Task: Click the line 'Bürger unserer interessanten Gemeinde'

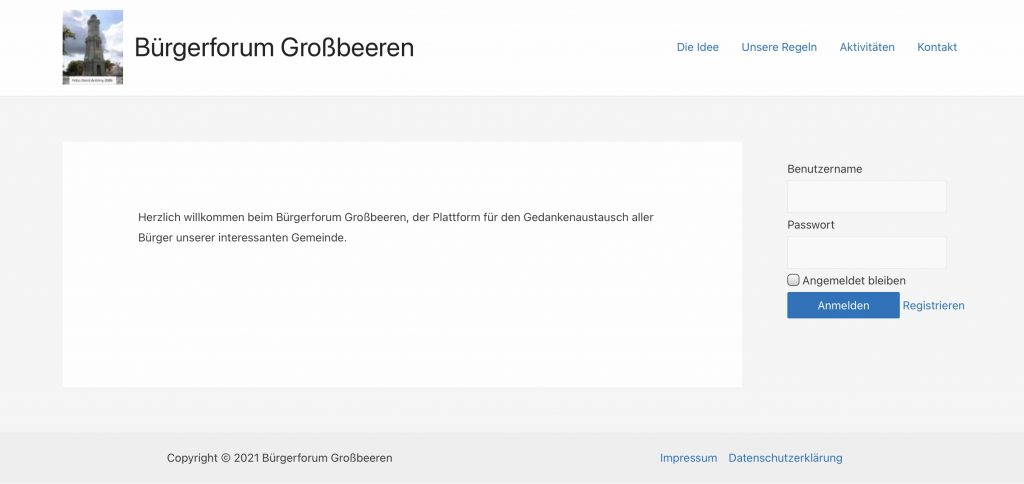Action: coord(242,238)
